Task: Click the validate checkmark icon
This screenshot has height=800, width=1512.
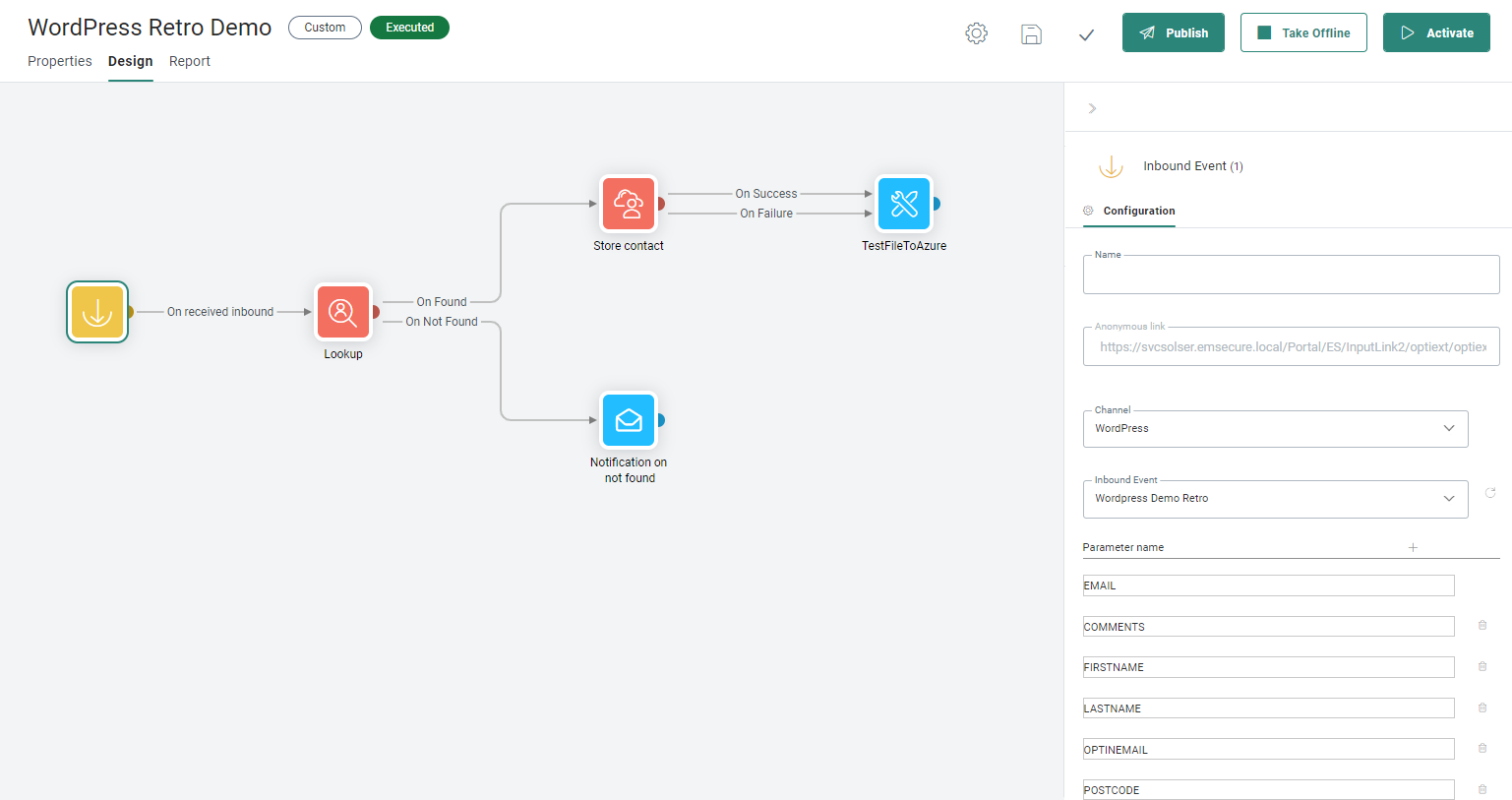Action: 1086,34
